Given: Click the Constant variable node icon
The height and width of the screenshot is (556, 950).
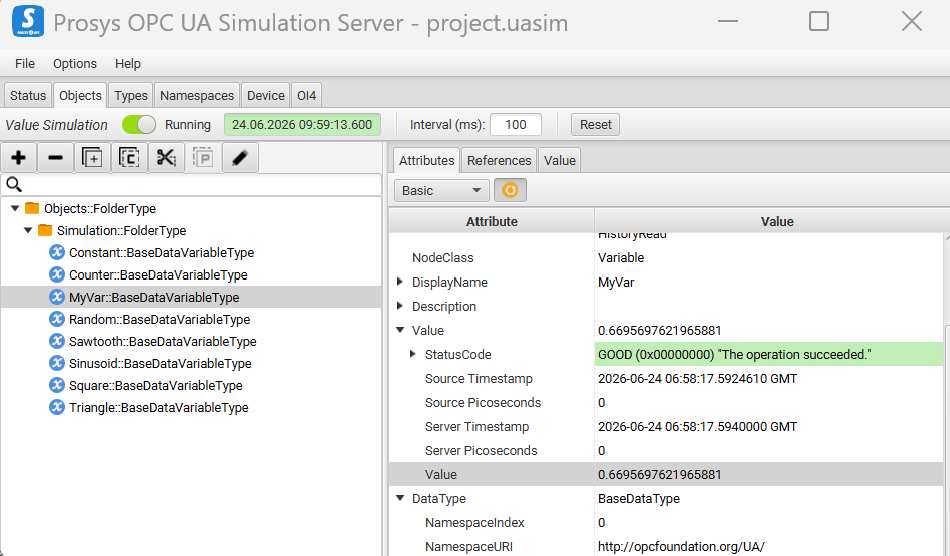Looking at the screenshot, I should click(57, 252).
